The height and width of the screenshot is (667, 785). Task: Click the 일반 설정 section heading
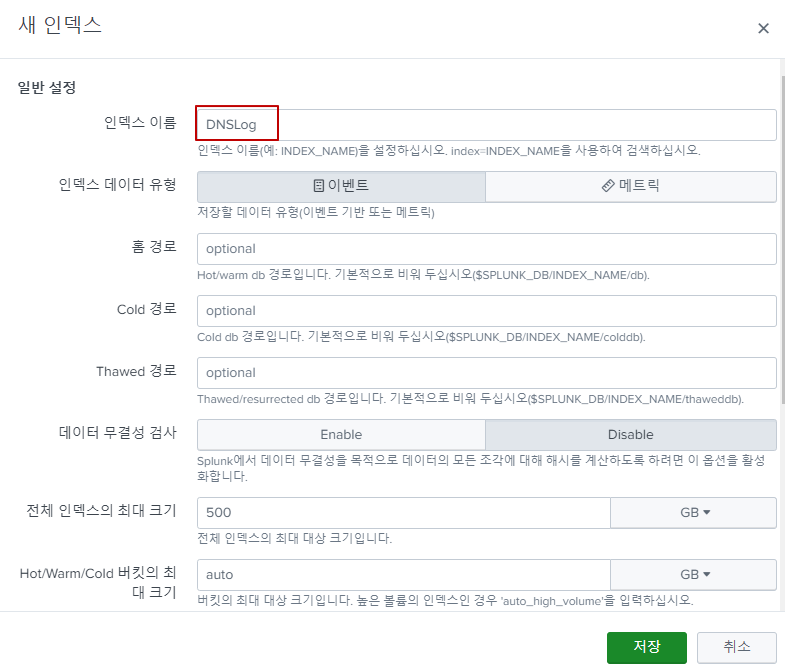pos(47,88)
